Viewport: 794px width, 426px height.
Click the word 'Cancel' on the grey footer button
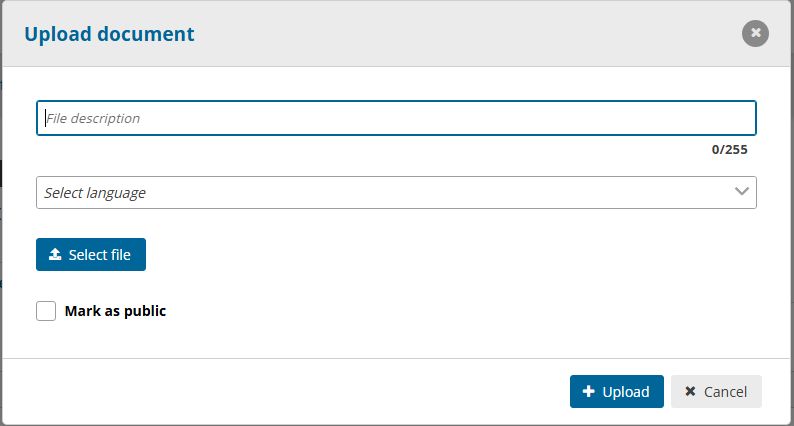pos(726,392)
